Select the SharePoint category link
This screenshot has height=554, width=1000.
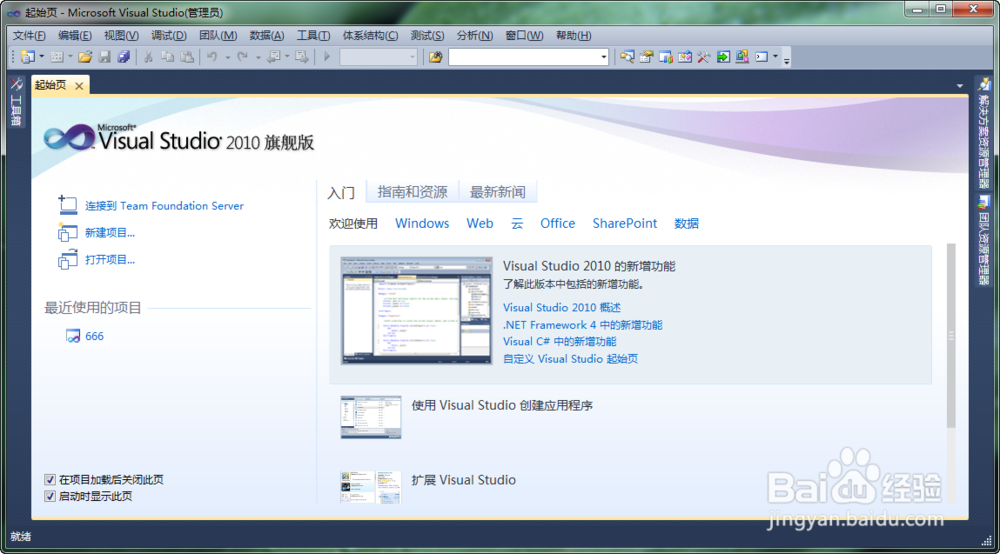[x=624, y=223]
